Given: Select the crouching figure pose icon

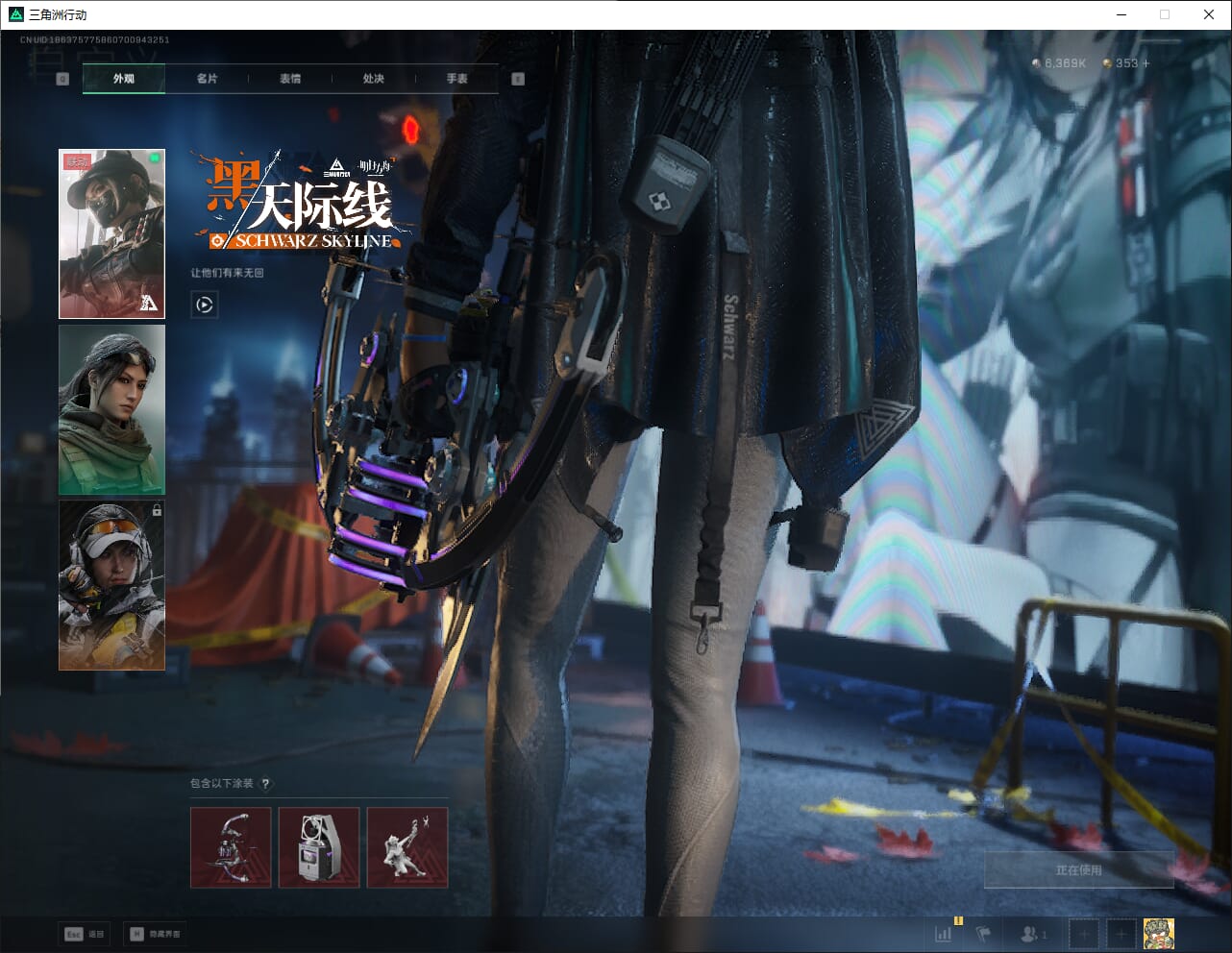Looking at the screenshot, I should coord(407,847).
